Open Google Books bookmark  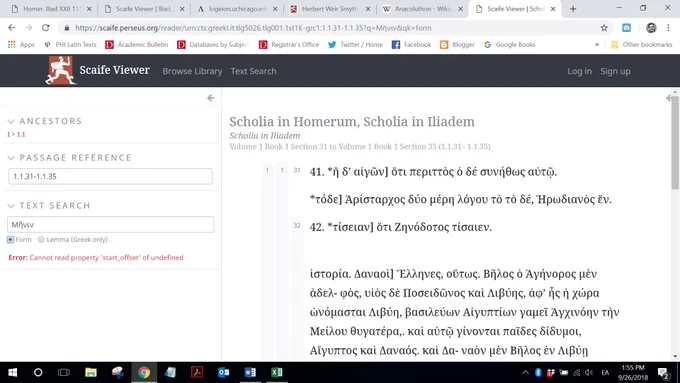click(510, 44)
